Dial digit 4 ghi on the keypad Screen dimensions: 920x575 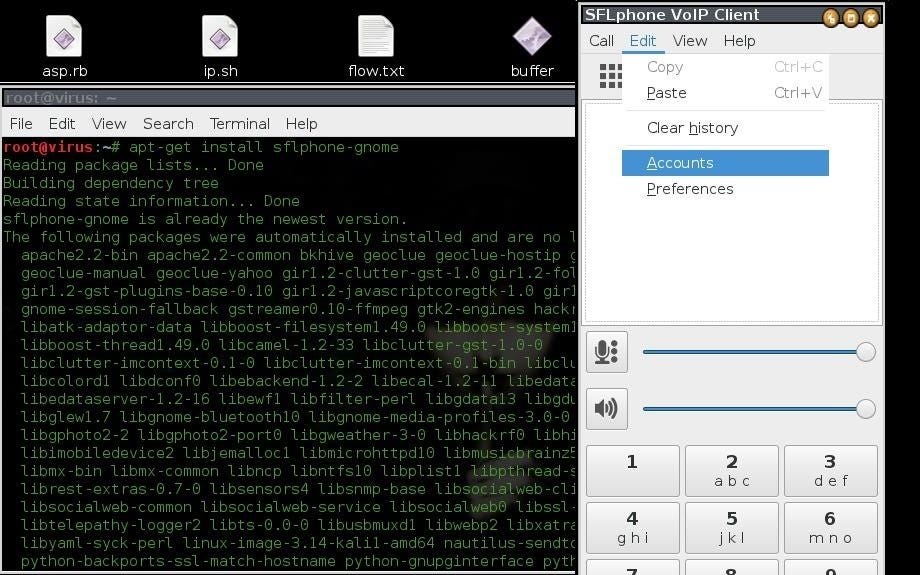pos(632,527)
